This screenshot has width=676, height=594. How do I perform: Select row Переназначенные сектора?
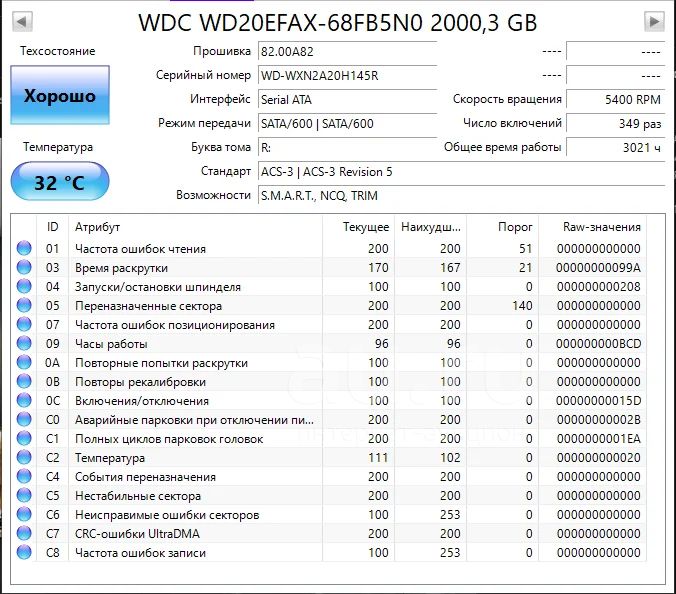[x=329, y=305]
